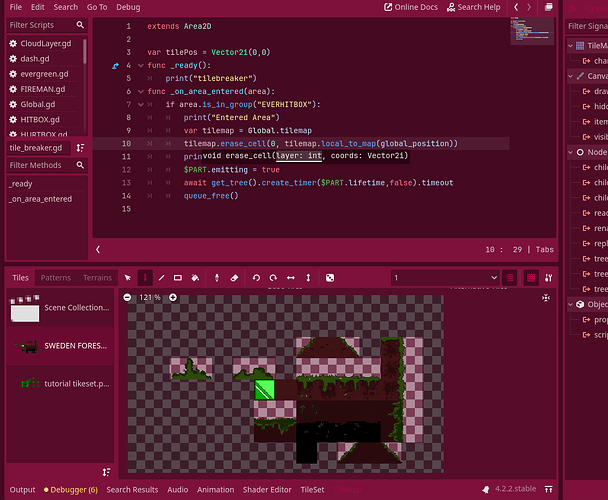
Task: Center the tile atlas view
Action: pos(546,298)
